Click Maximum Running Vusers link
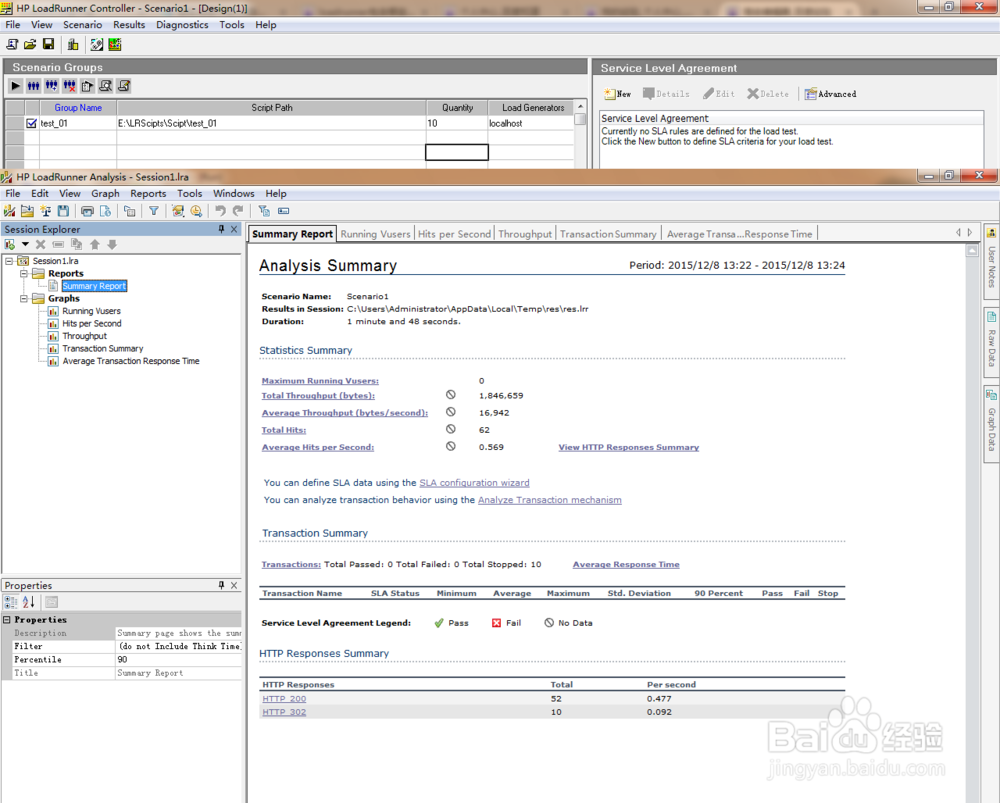The height and width of the screenshot is (803, 1000). [320, 381]
